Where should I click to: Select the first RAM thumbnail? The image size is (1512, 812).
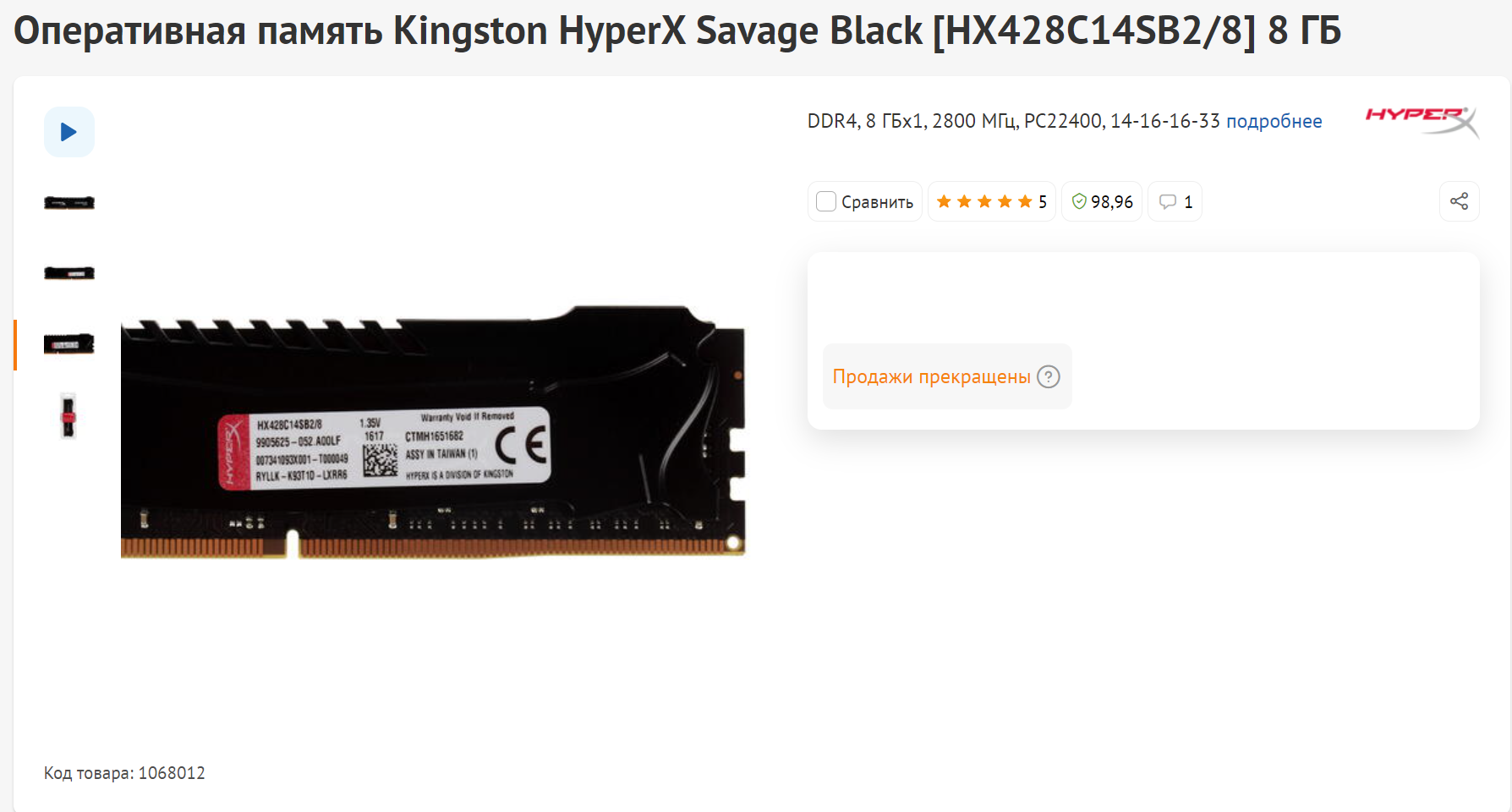tap(69, 202)
